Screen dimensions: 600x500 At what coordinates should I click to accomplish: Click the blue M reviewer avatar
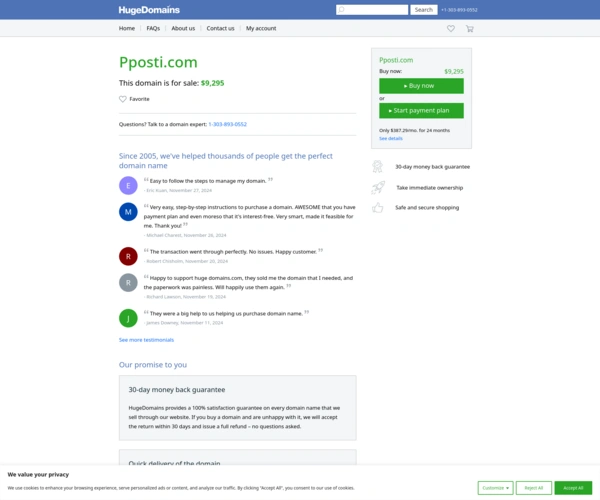click(128, 212)
